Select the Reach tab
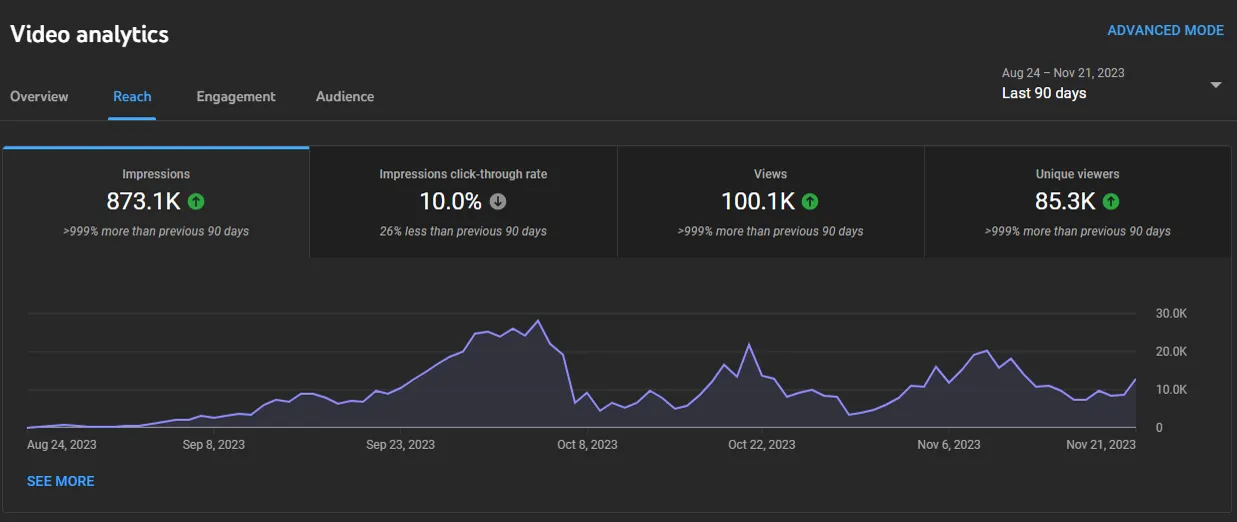 click(x=132, y=96)
